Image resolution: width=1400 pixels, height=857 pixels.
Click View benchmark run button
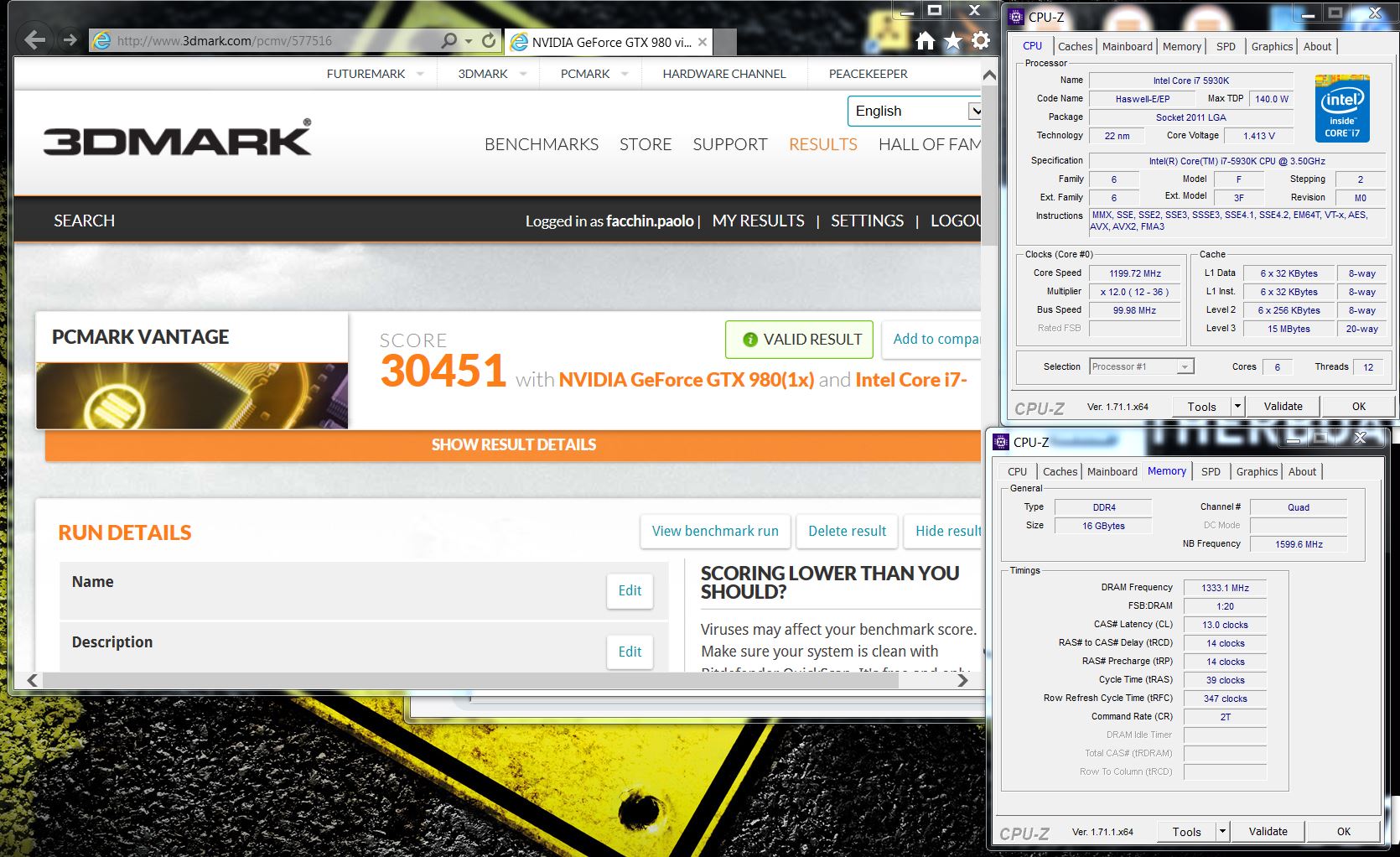pyautogui.click(x=715, y=532)
